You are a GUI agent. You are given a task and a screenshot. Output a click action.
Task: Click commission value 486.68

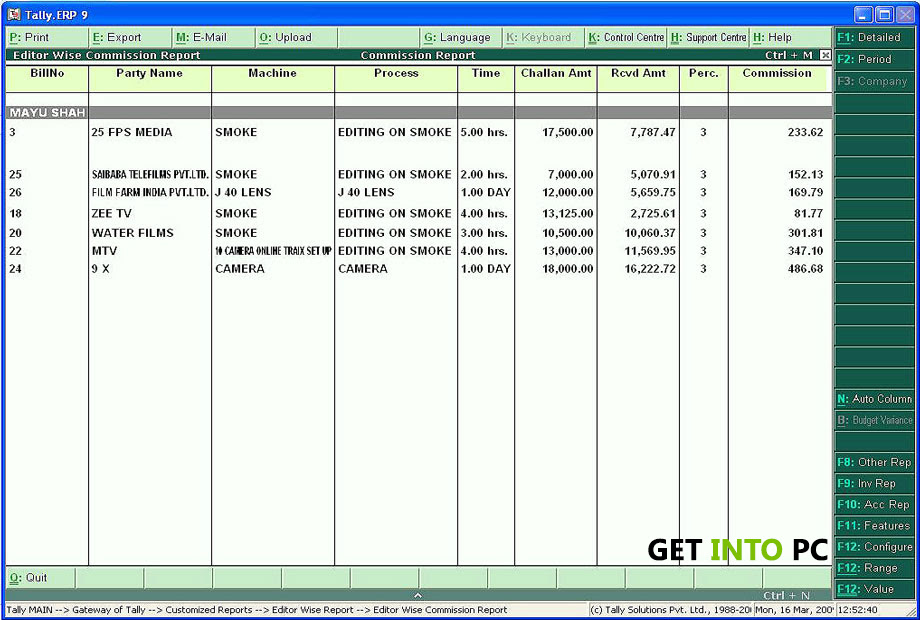806,269
